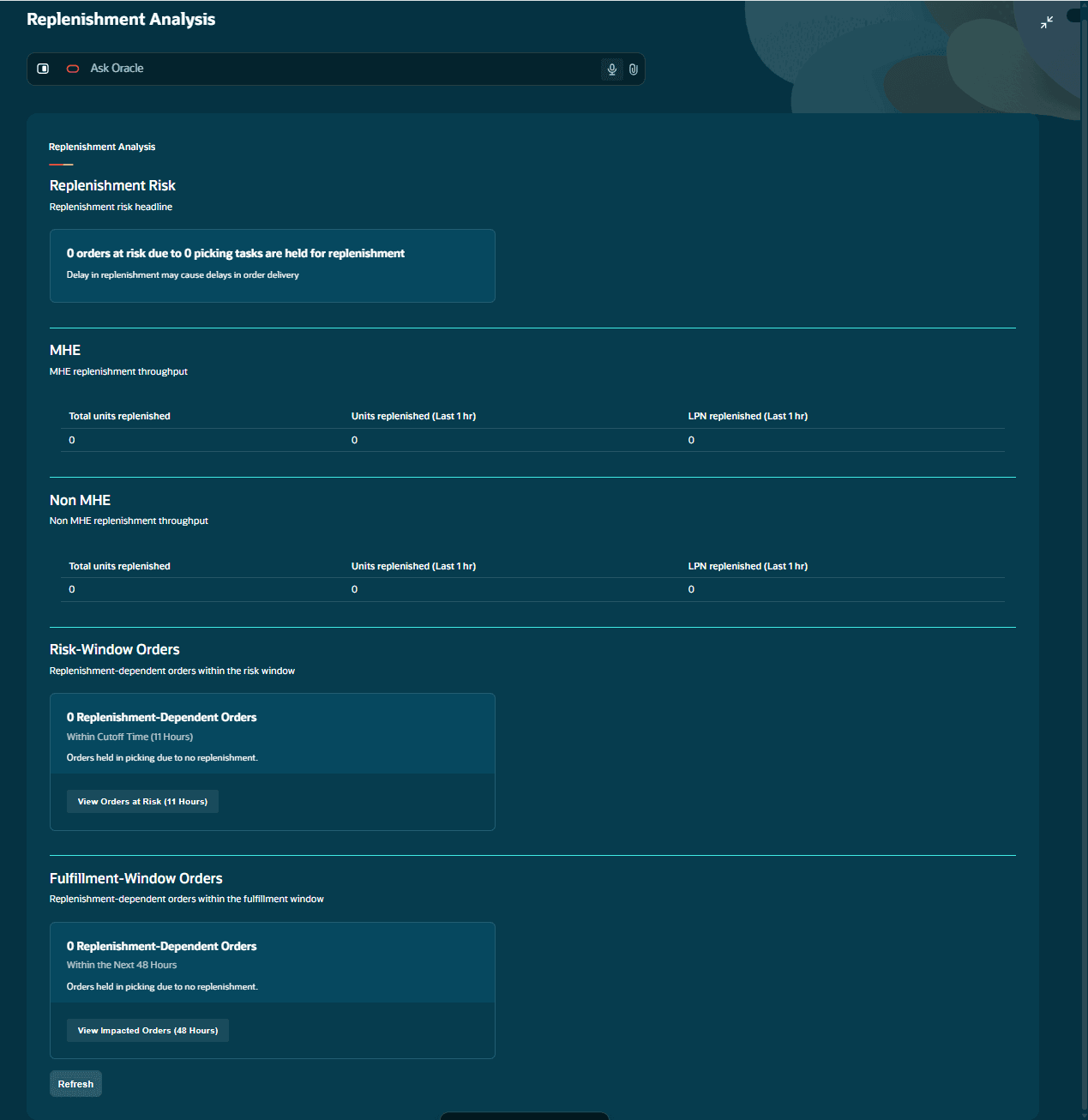Click "Total units replenished" header in Non MHE table
Screen dimensions: 1088x1120
[x=119, y=566]
